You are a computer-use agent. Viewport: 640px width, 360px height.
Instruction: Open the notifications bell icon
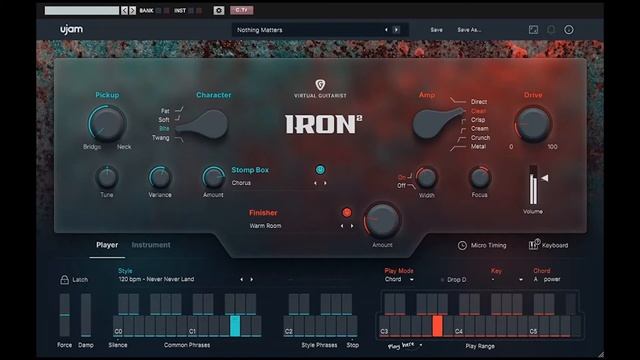[551, 29]
